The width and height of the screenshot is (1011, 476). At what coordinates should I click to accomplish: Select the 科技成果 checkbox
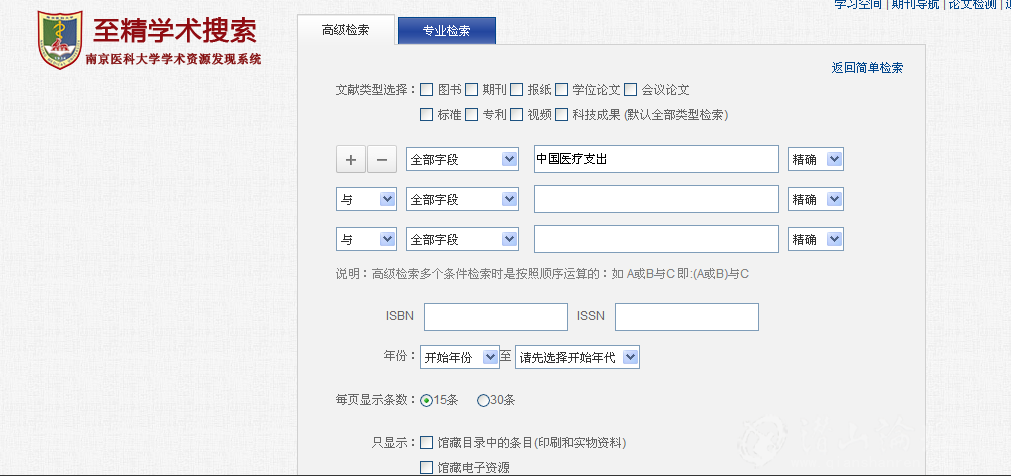pyautogui.click(x=562, y=114)
